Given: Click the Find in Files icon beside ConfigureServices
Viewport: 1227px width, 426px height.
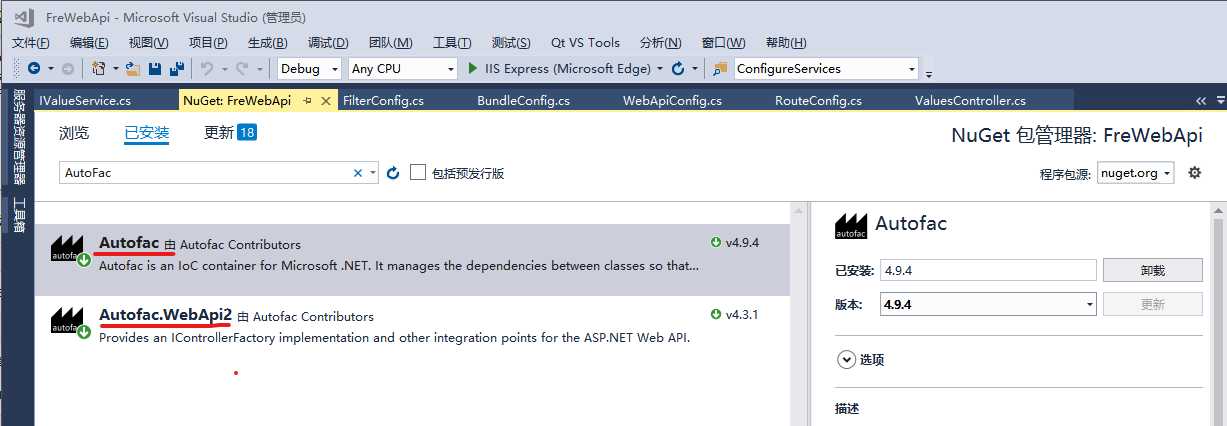Looking at the screenshot, I should [720, 69].
